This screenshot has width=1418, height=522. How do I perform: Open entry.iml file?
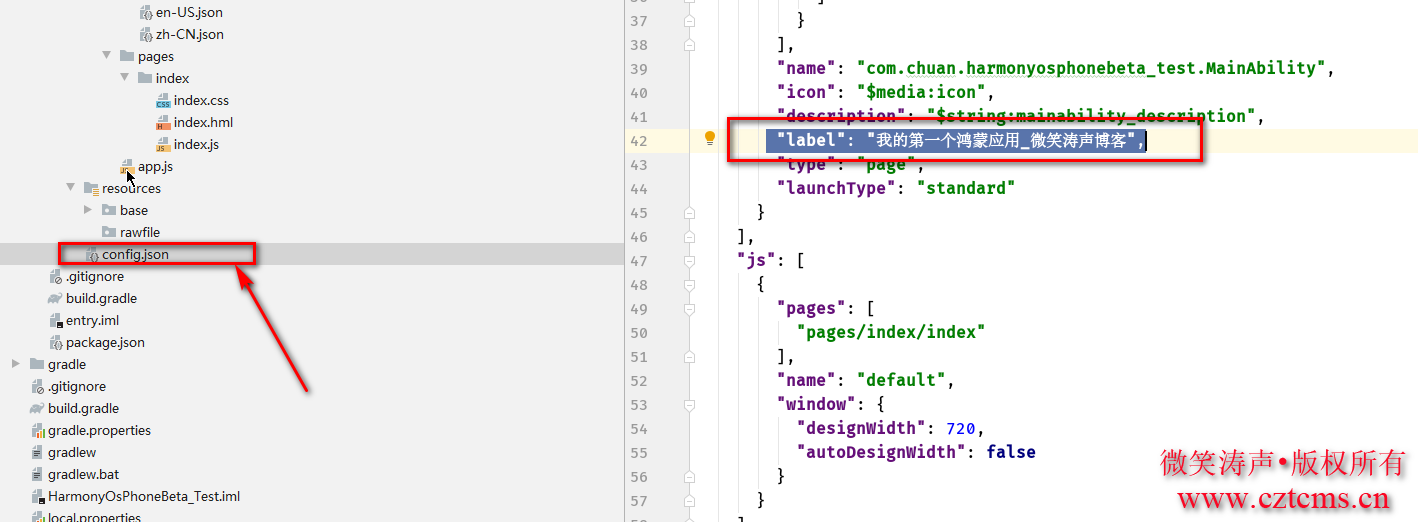coord(92,320)
